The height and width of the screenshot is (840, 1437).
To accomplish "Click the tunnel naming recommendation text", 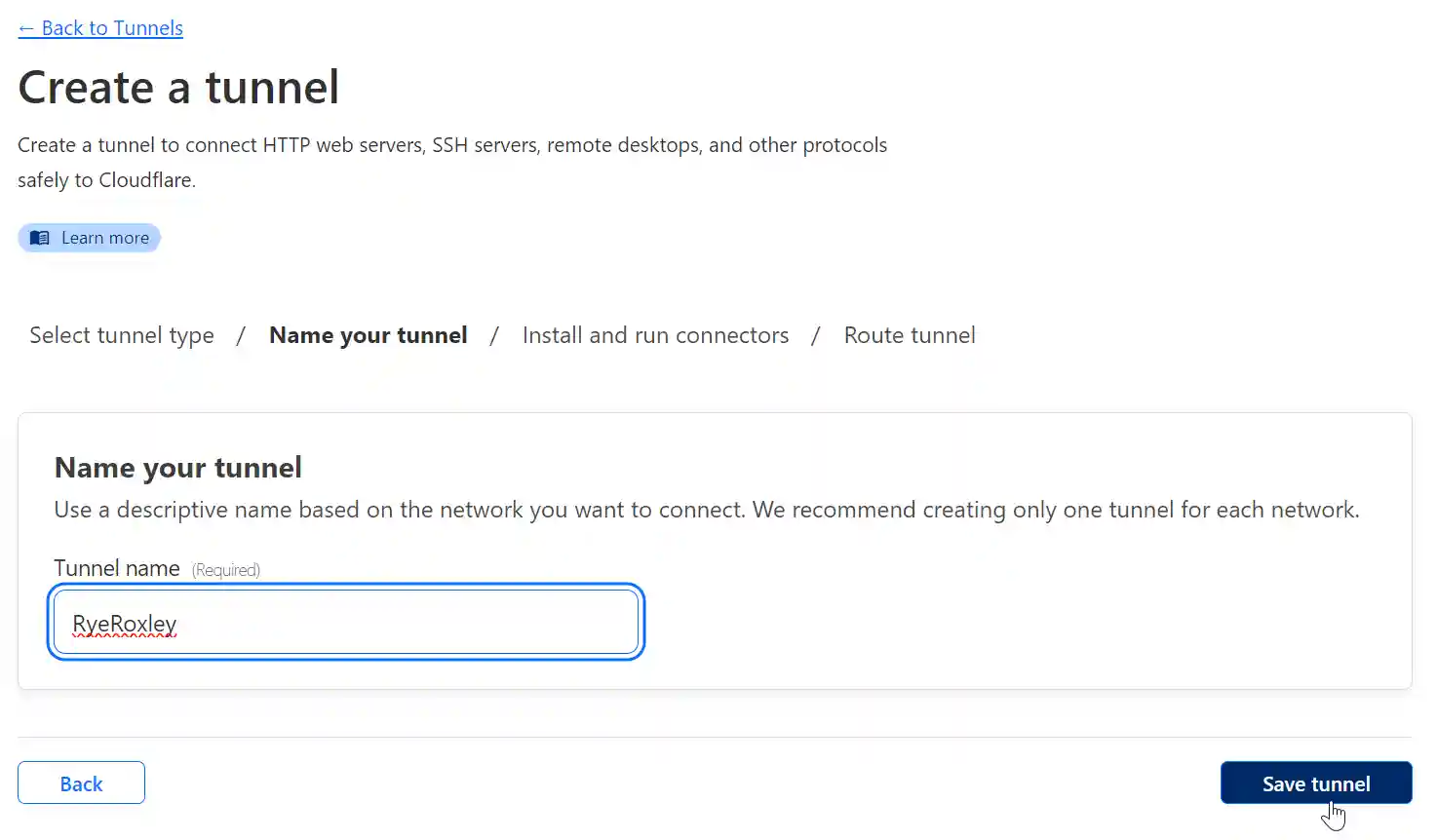I will tap(706, 509).
